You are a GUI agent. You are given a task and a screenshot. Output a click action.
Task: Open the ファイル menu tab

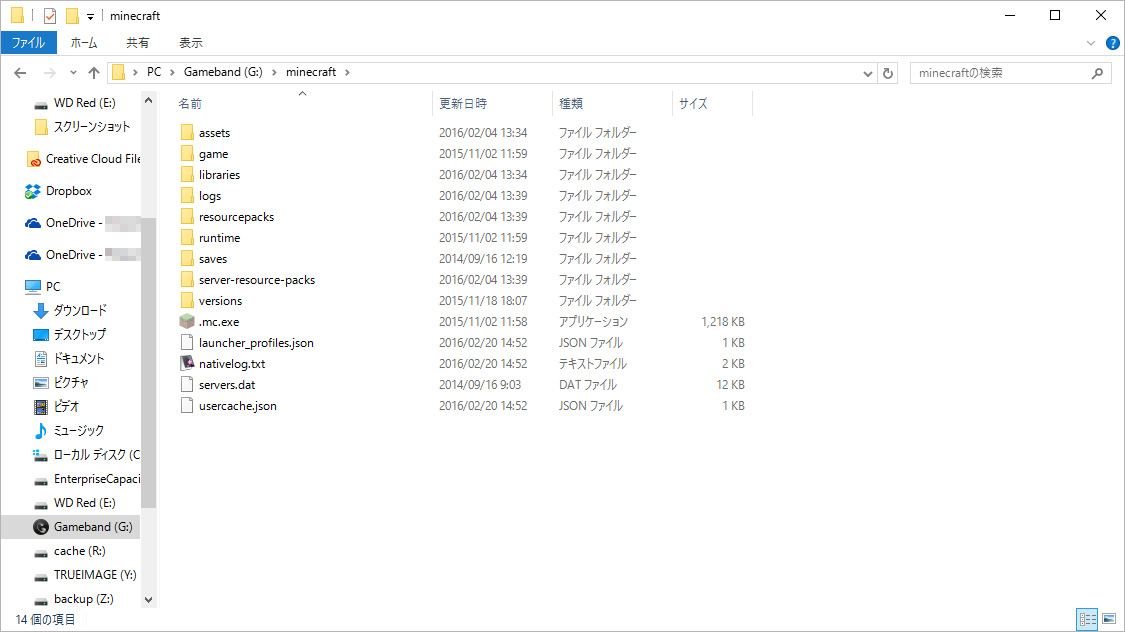pos(29,43)
